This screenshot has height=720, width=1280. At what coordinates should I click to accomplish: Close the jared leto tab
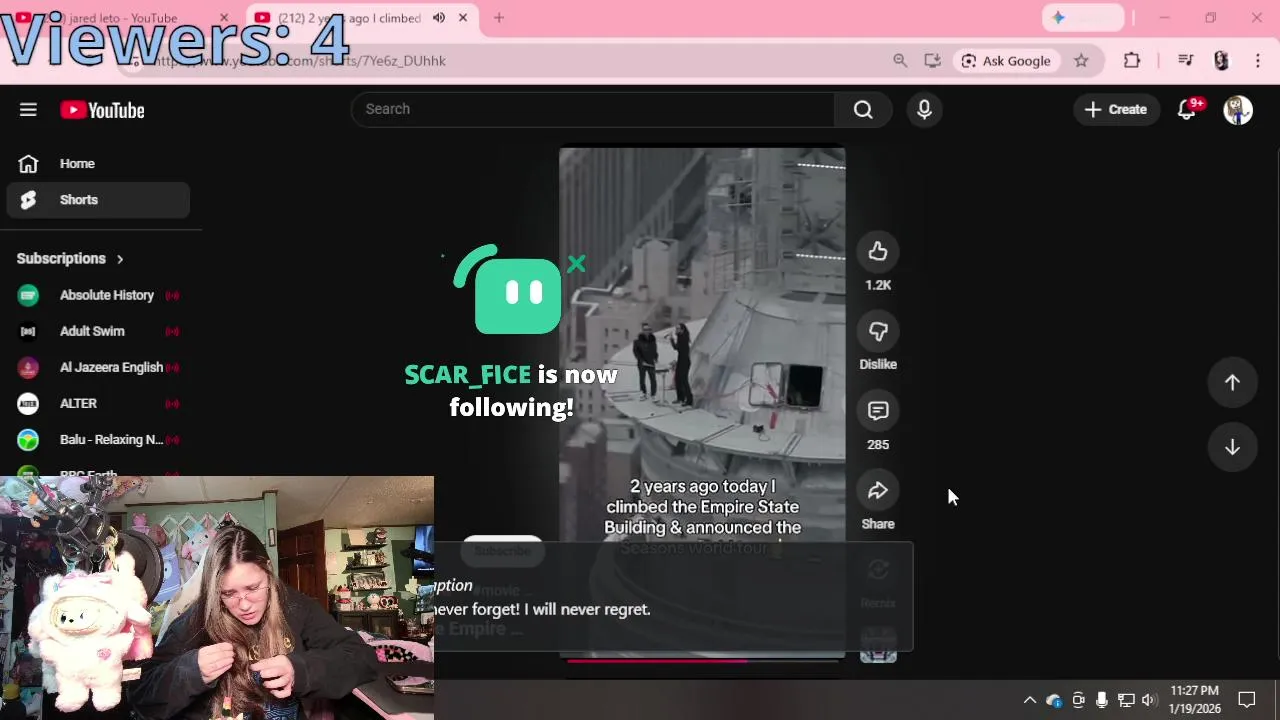tap(224, 18)
